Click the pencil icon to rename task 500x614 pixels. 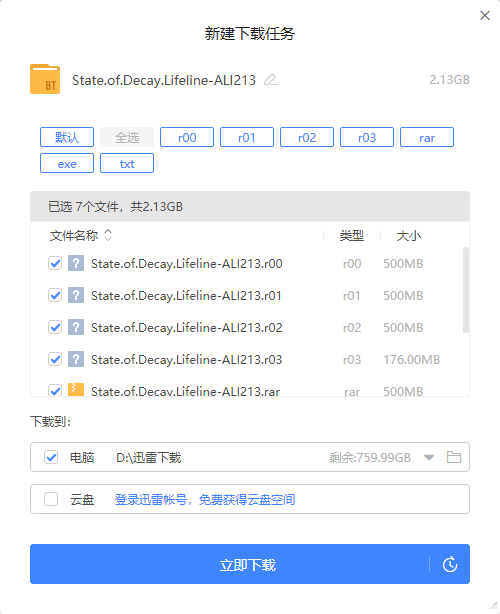click(271, 80)
